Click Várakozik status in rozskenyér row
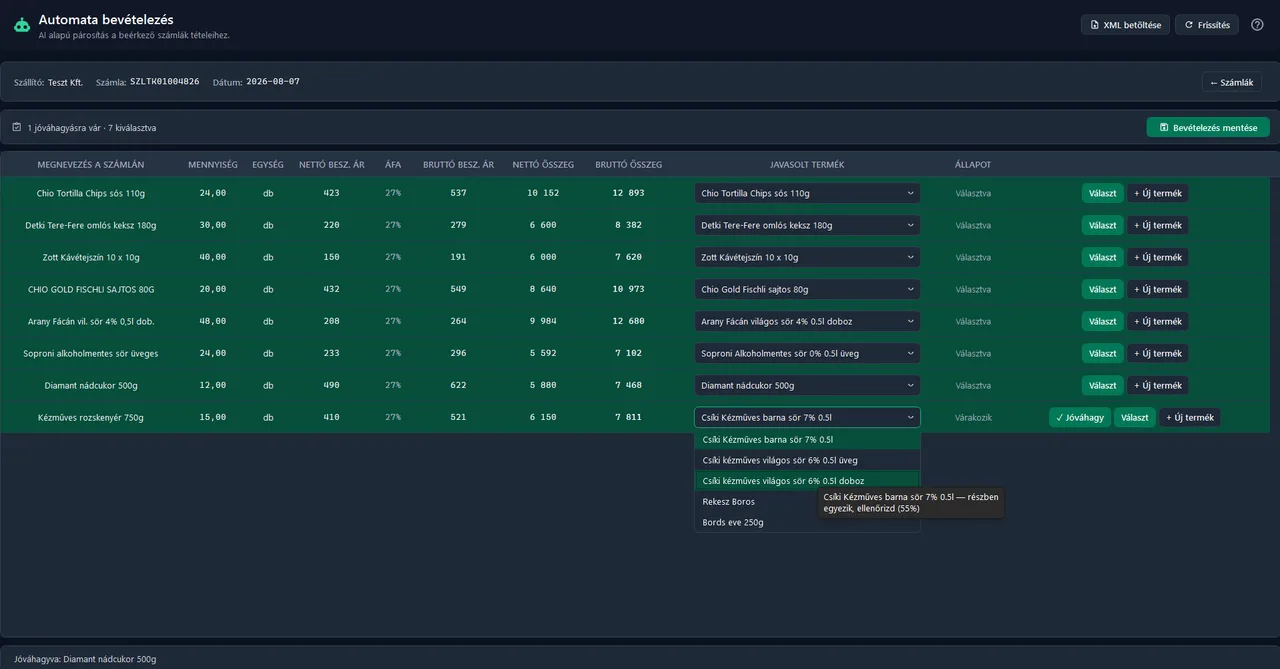 [973, 417]
